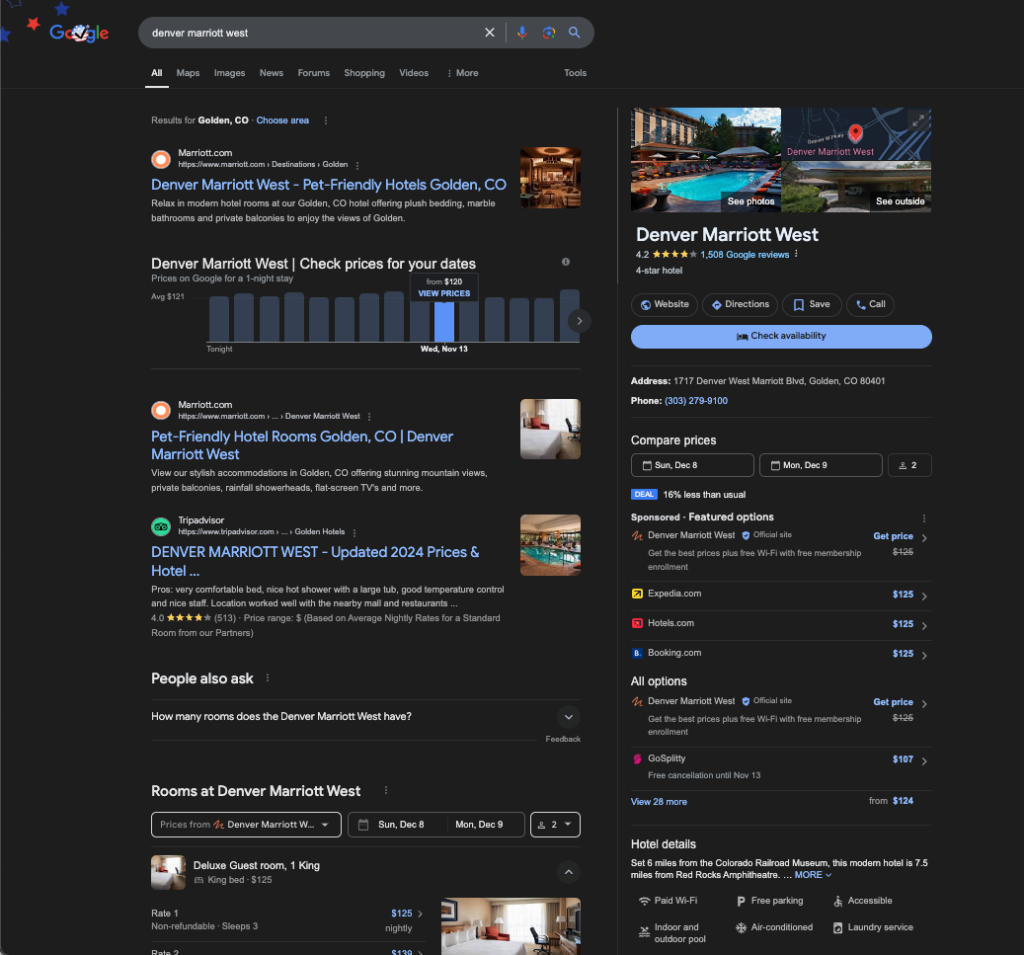Click Check availability button
The width and height of the screenshot is (1024, 955).
point(781,336)
